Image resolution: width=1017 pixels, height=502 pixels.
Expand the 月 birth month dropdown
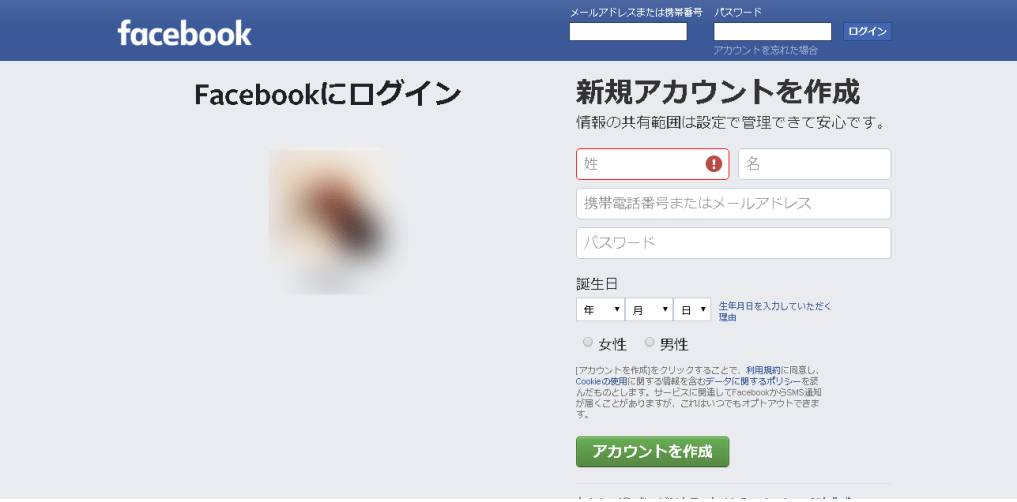[x=649, y=310]
